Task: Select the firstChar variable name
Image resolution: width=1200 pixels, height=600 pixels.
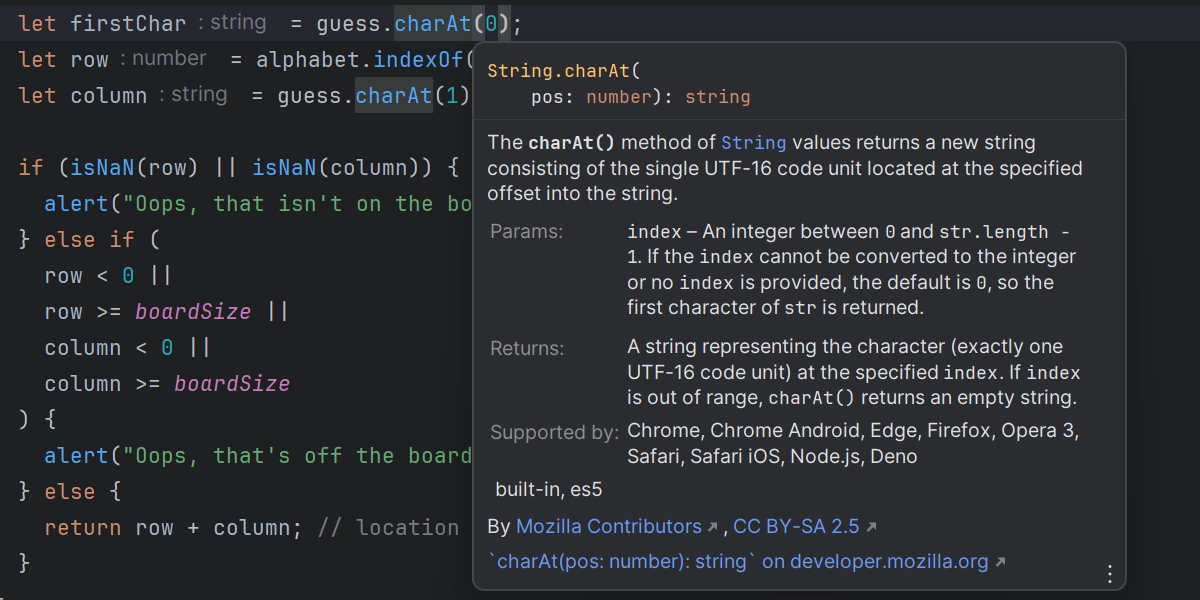Action: pos(131,22)
